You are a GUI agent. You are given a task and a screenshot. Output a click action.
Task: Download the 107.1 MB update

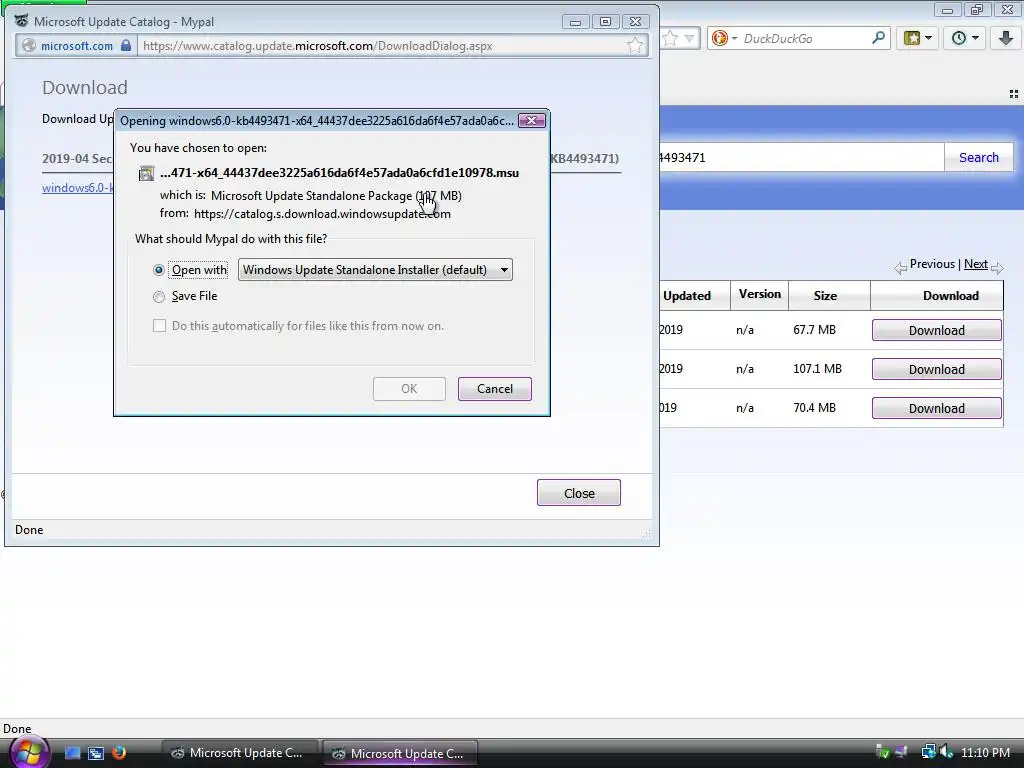click(x=936, y=370)
